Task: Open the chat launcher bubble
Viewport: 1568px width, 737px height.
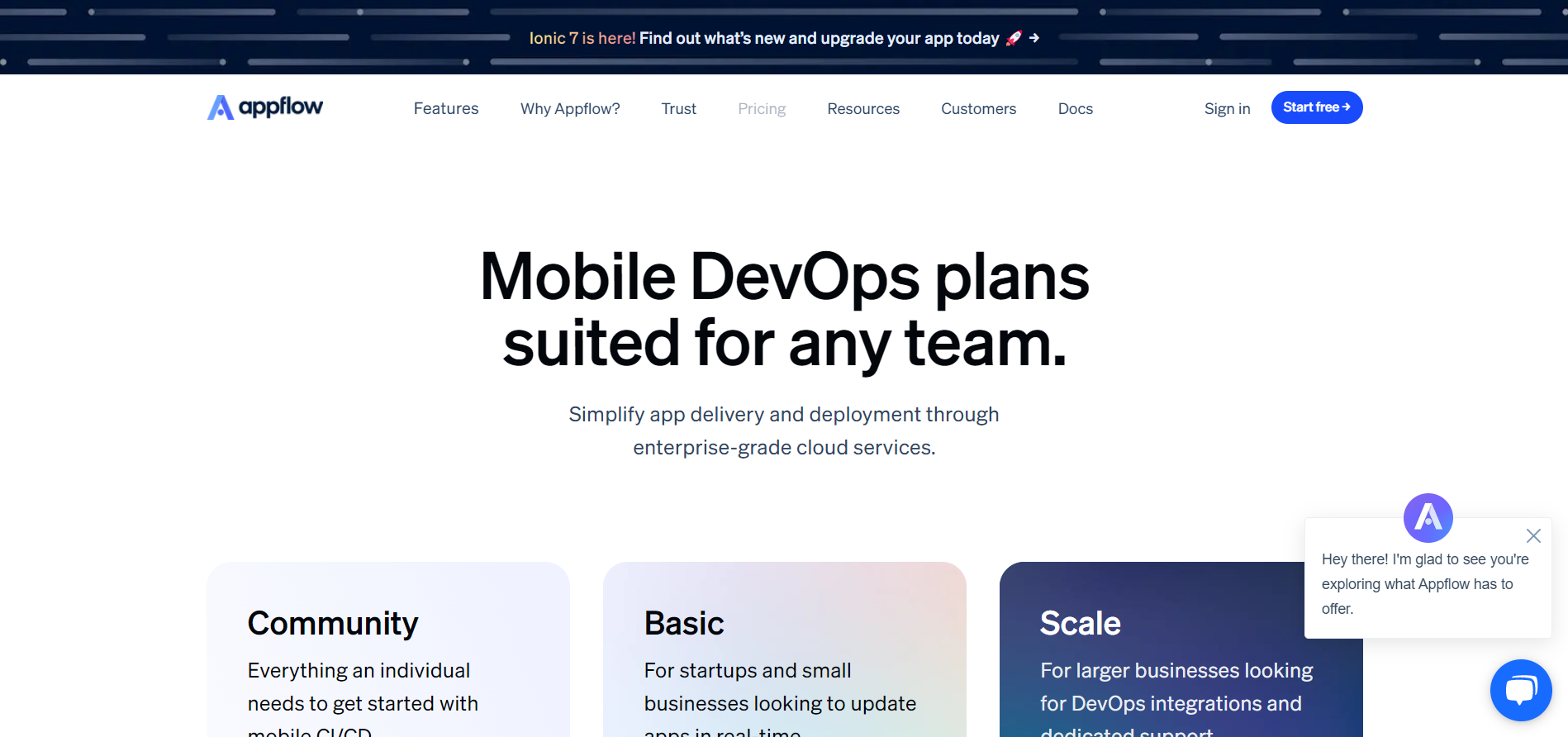Action: [1520, 689]
